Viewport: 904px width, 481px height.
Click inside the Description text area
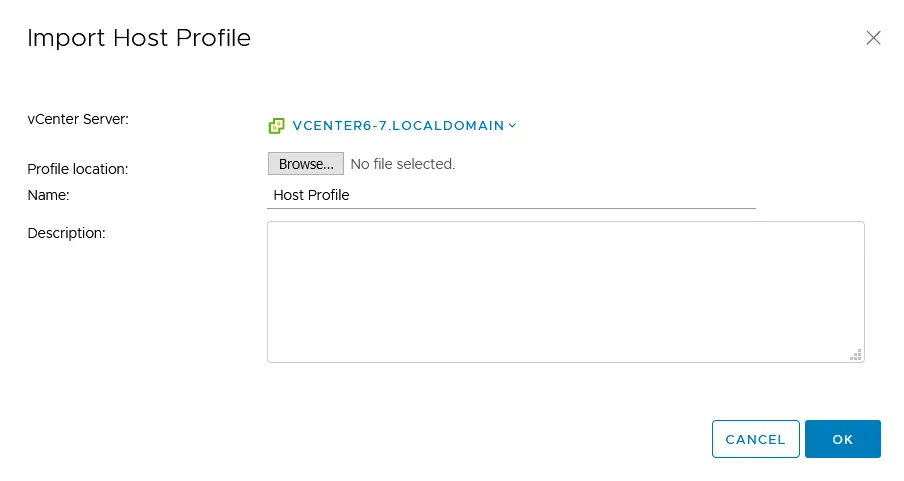point(565,291)
